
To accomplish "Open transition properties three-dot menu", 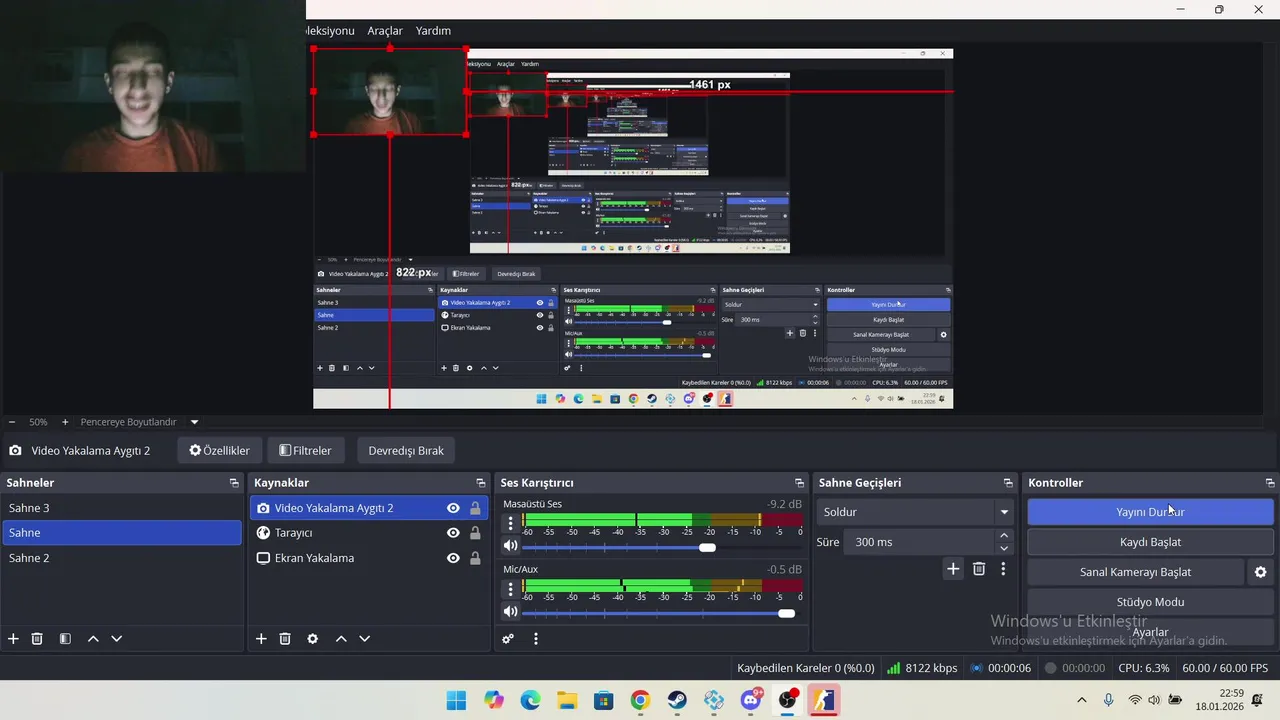I will [x=1003, y=569].
